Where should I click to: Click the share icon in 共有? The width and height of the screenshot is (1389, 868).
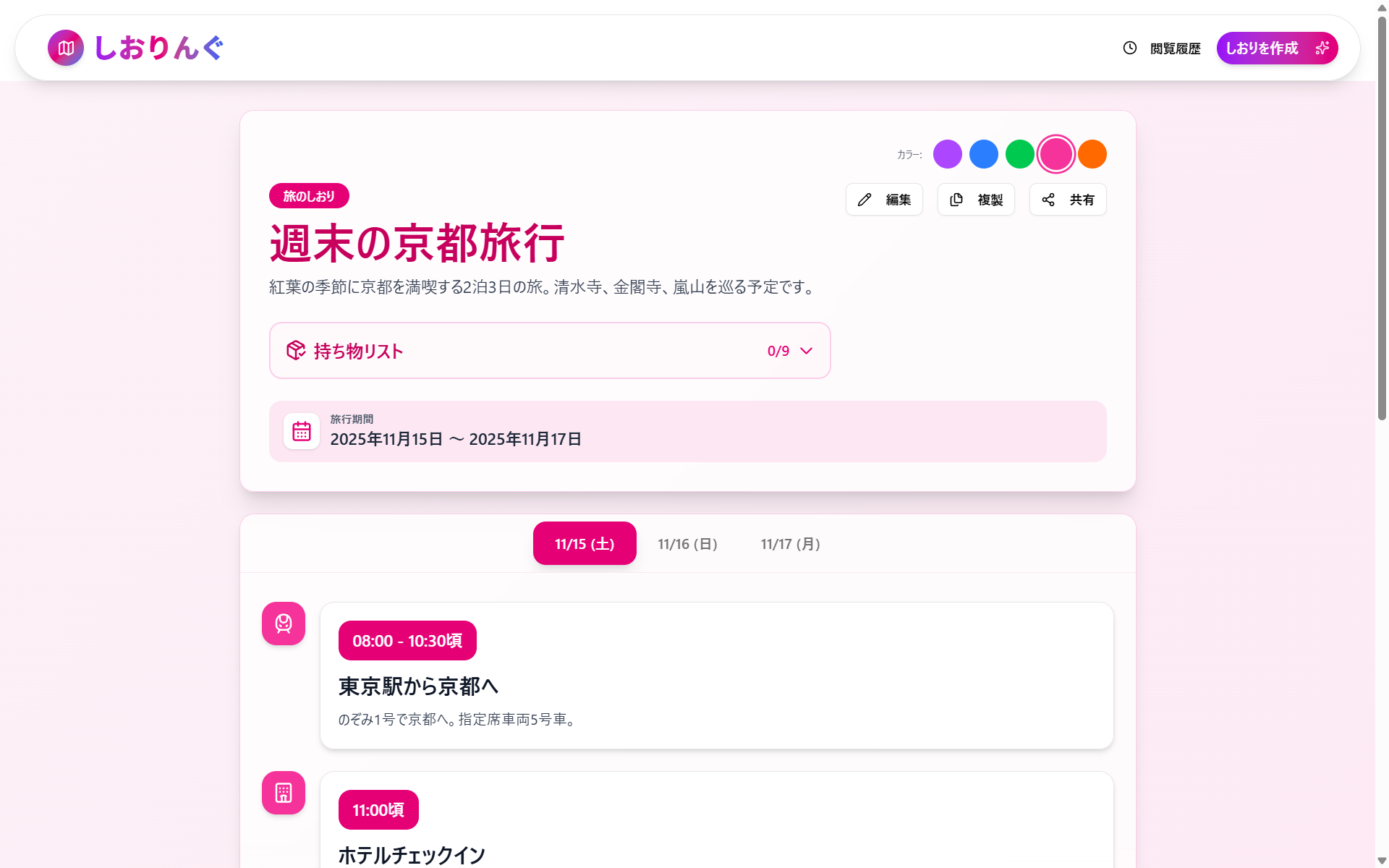1048,200
